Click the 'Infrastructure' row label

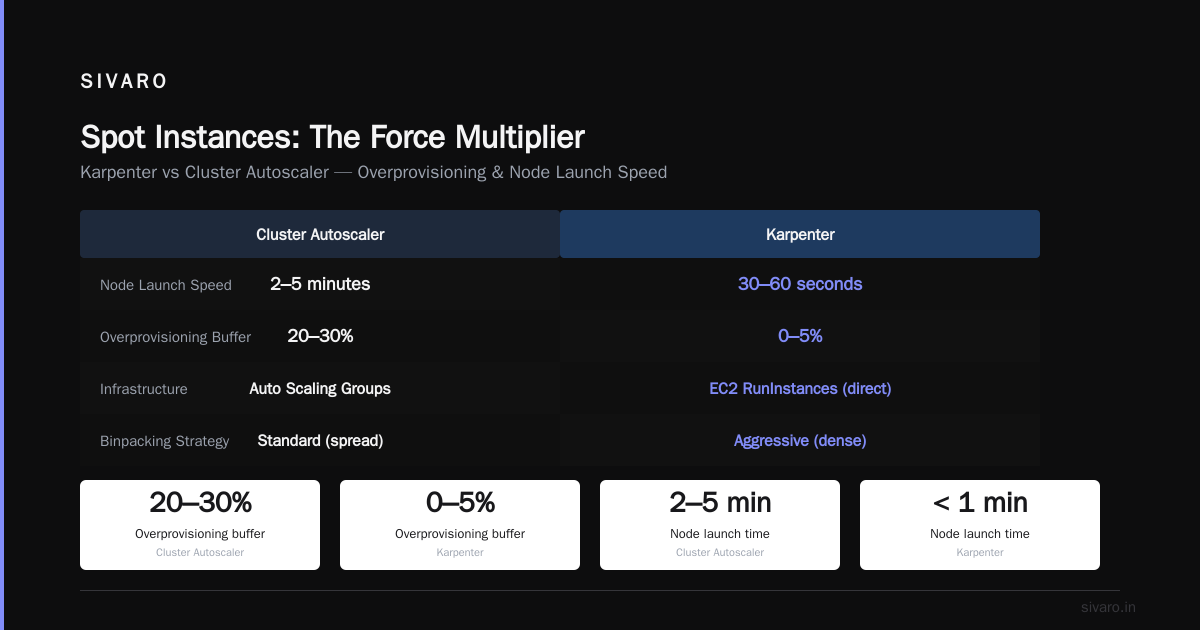coord(144,389)
